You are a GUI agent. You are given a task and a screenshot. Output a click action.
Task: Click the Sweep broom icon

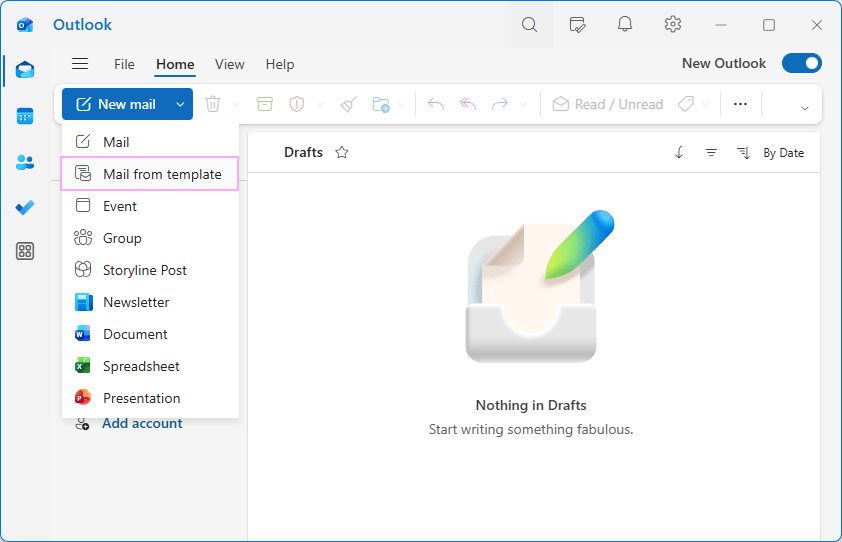[349, 104]
